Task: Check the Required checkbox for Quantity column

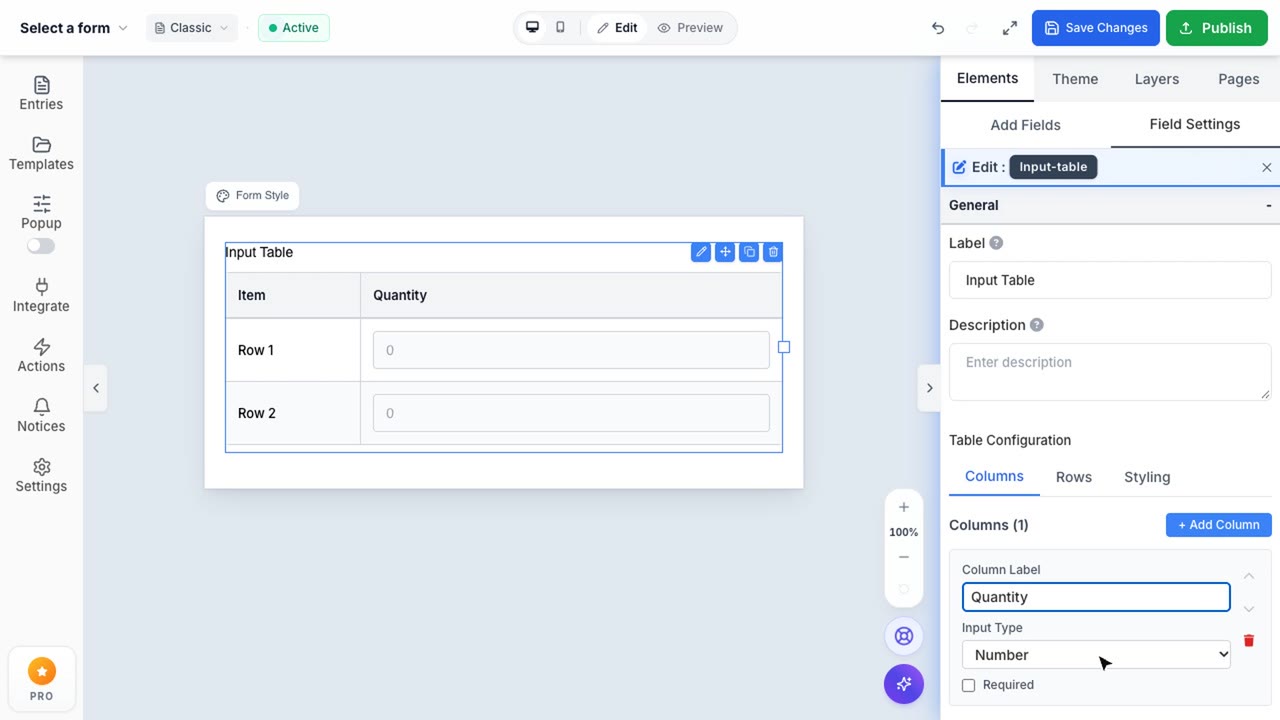Action: 968,685
